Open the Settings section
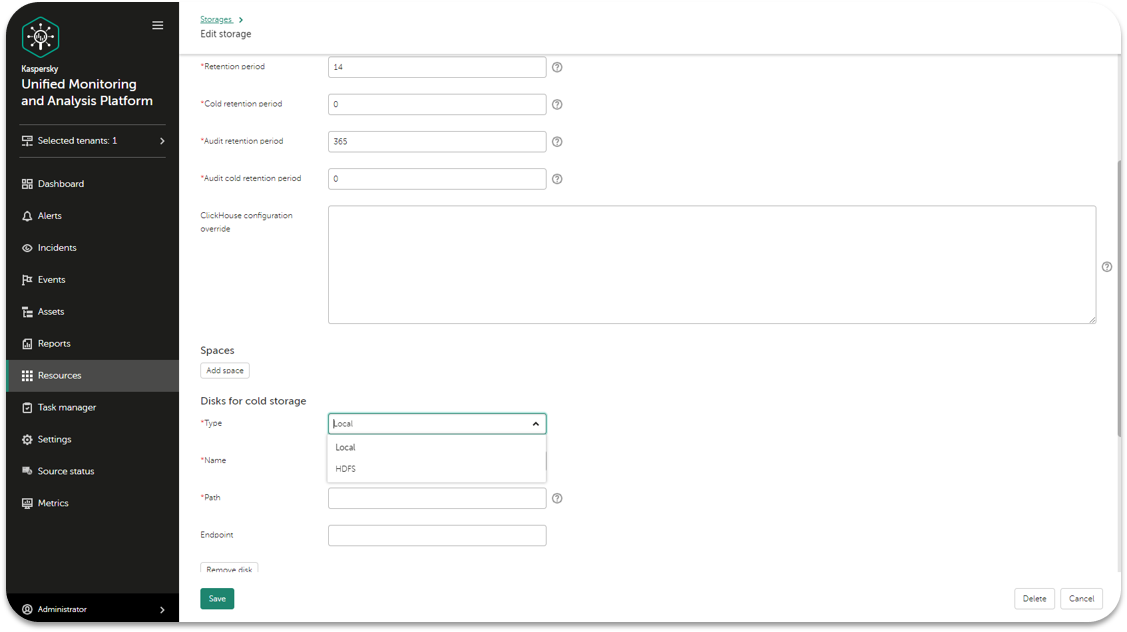Screen dimensions: 1127x632 point(55,439)
